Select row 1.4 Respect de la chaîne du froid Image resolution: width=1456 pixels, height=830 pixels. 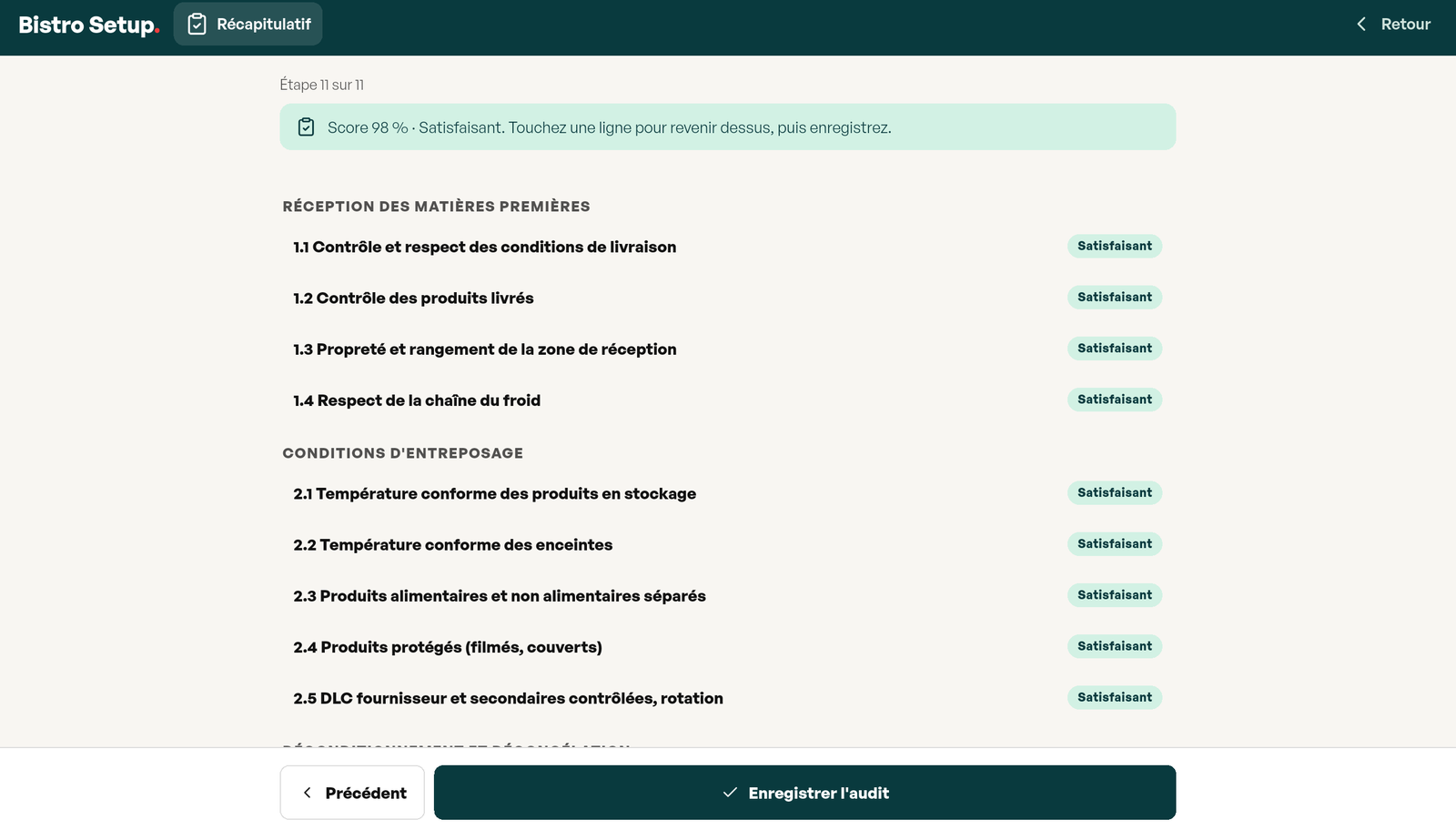pos(728,400)
